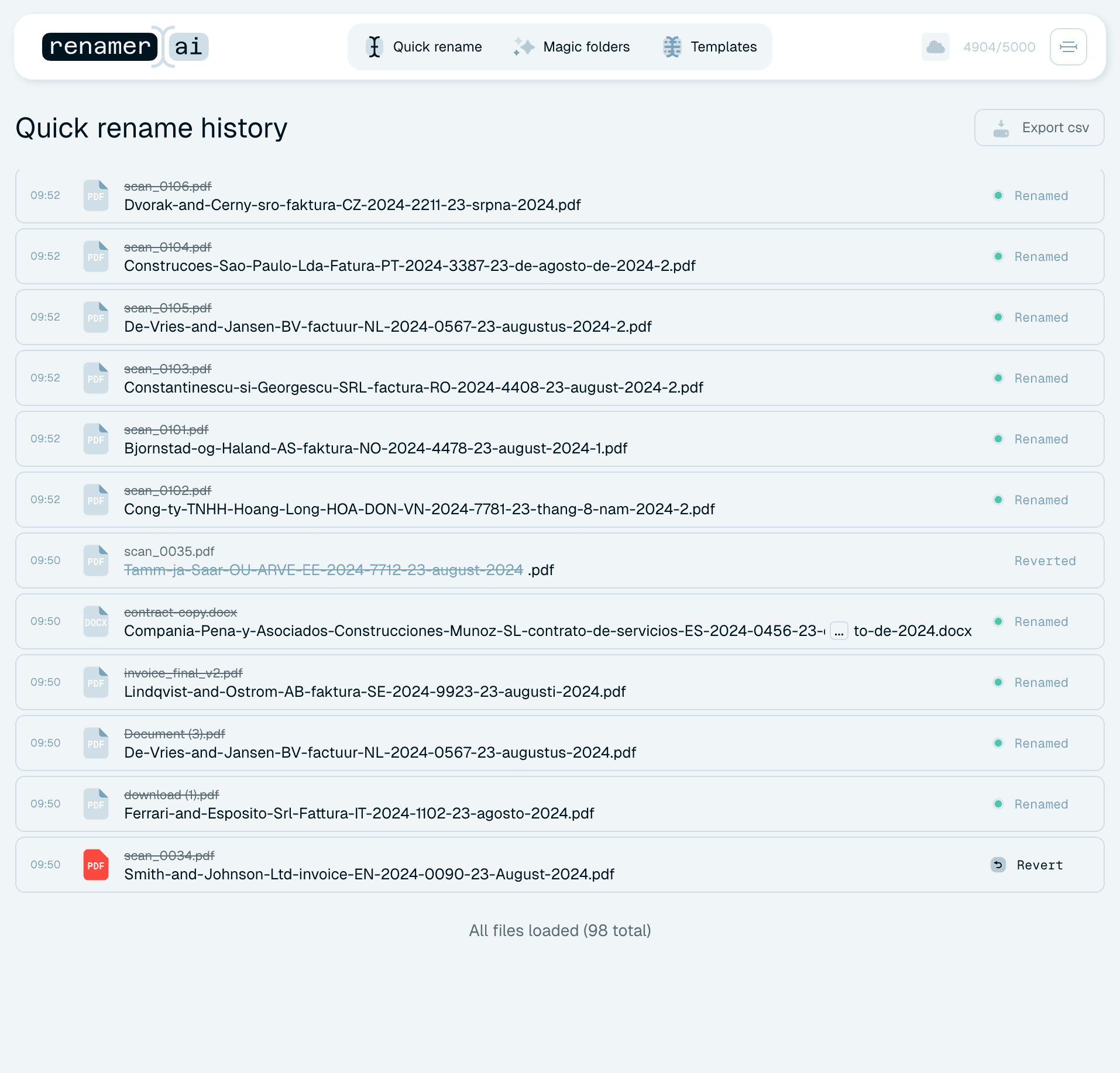1120x1073 pixels.
Task: Click the Ferrari-and-Esposito-Srl-Fattura filename
Action: [359, 813]
